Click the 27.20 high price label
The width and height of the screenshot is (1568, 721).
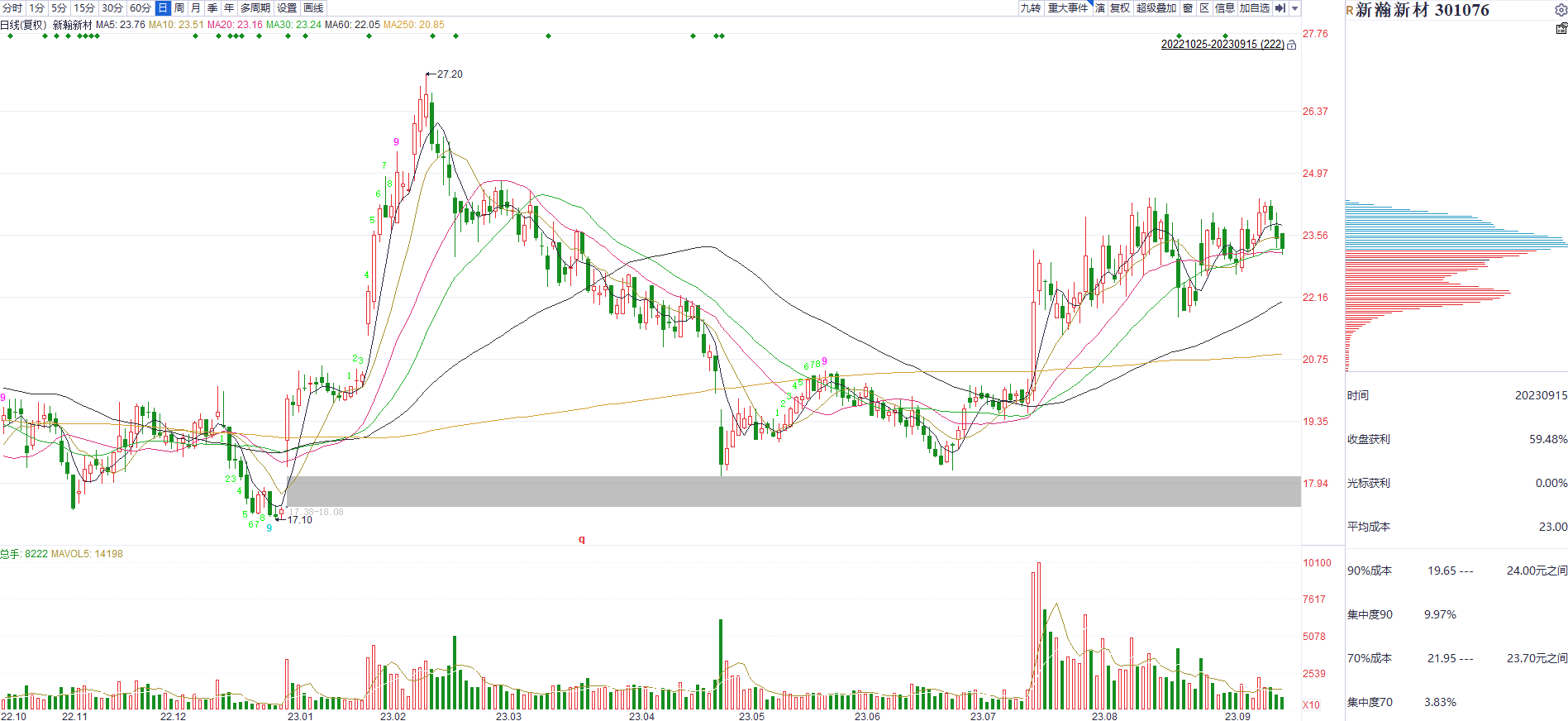[x=450, y=74]
